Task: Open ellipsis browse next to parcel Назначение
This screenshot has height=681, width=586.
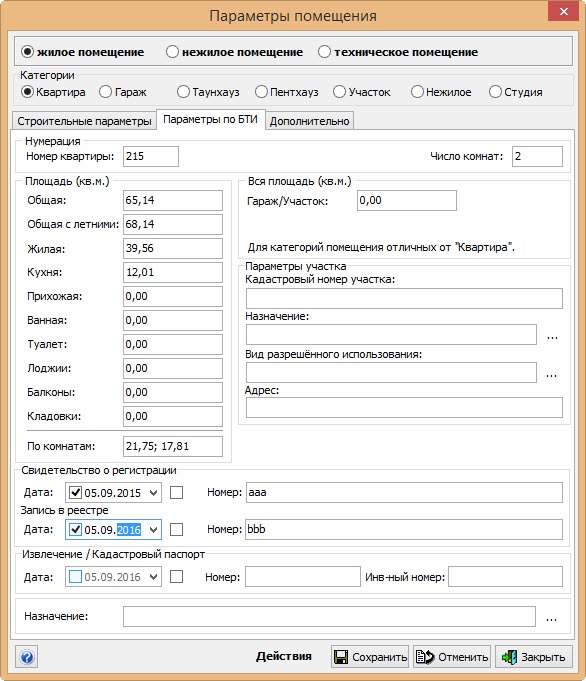Action: 552,337
